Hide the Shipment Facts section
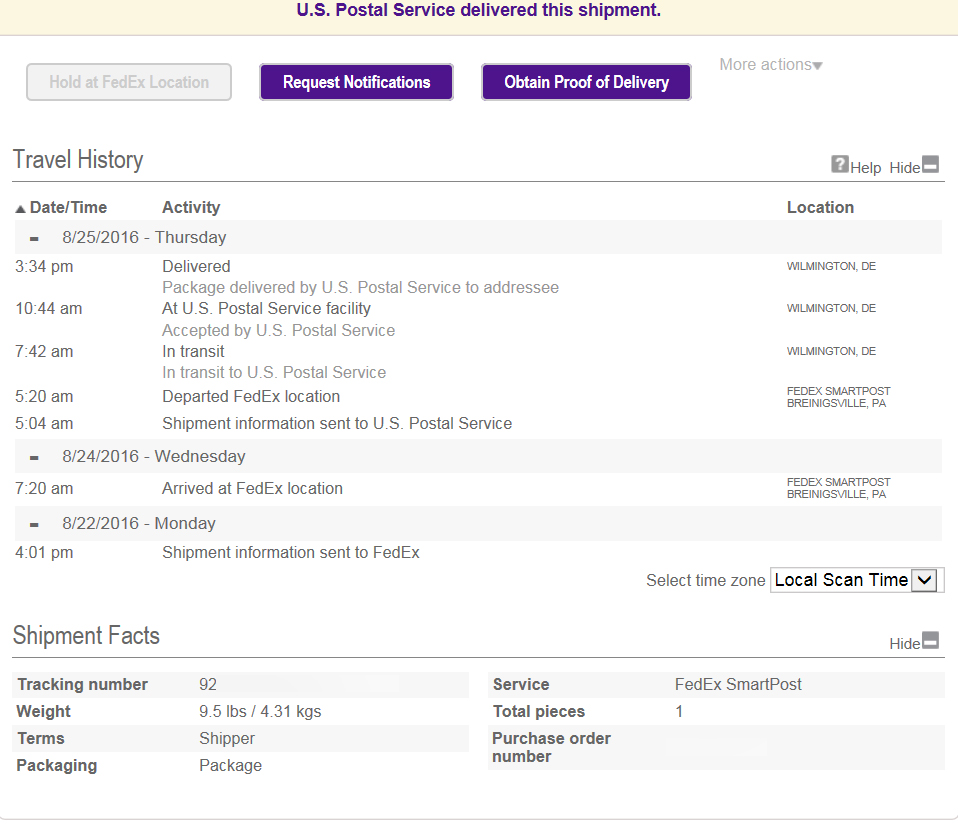The image size is (958, 824). [930, 642]
